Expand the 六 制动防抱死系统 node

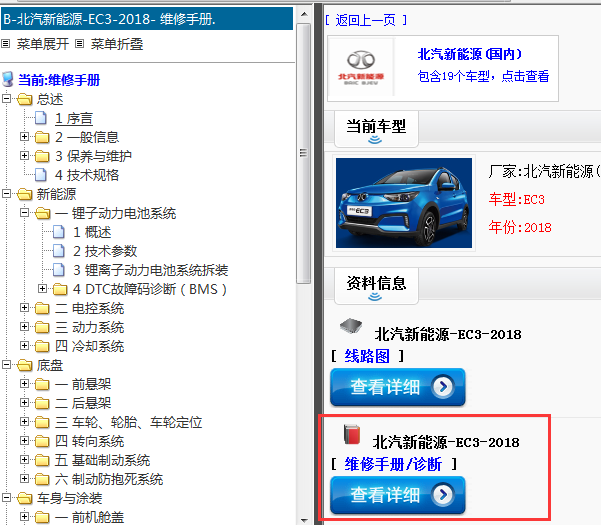point(24,479)
